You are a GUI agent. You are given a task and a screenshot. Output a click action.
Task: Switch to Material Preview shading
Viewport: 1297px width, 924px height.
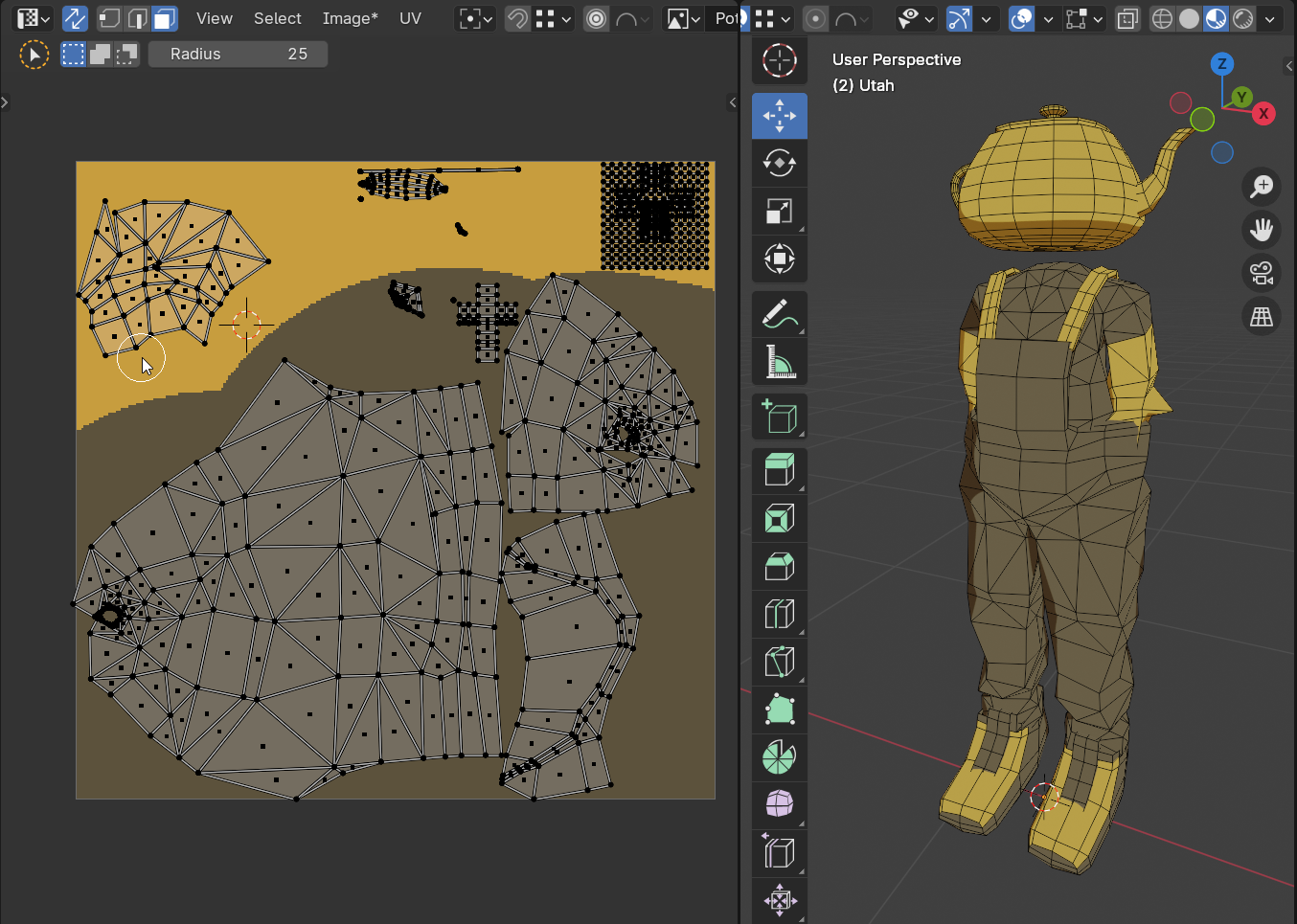(x=1216, y=18)
